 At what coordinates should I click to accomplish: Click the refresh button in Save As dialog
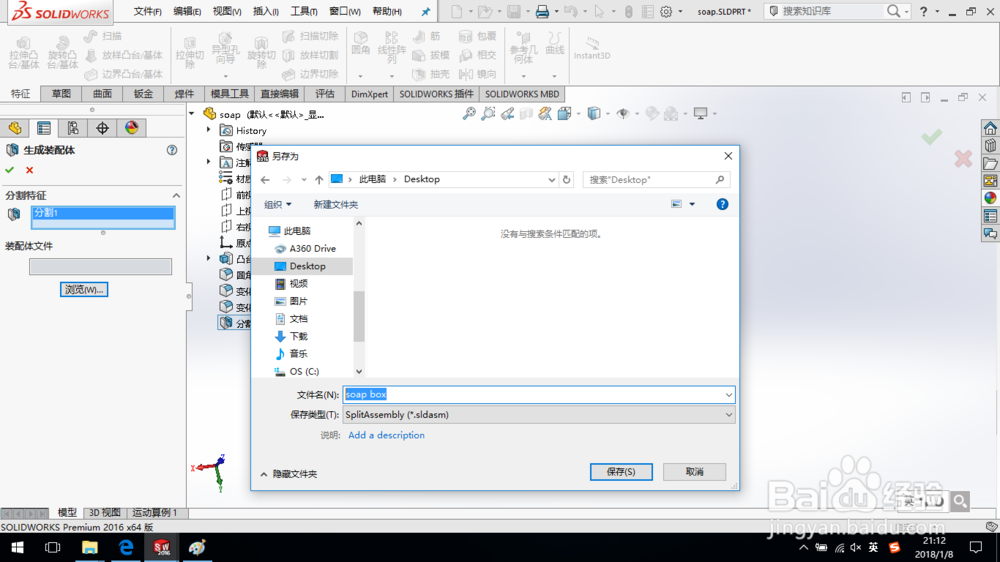tap(566, 180)
